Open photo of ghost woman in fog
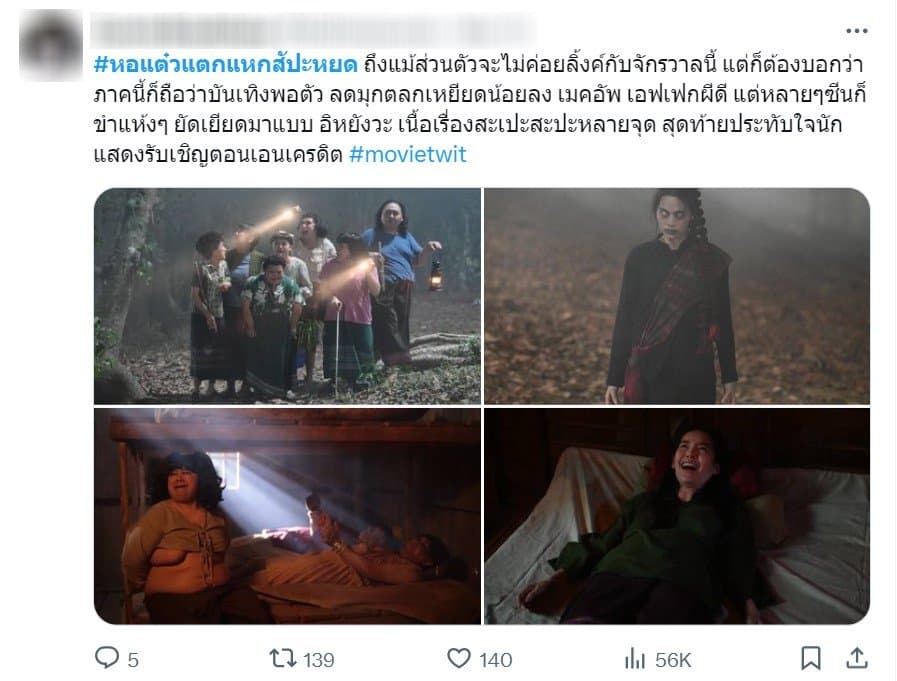 (x=677, y=296)
